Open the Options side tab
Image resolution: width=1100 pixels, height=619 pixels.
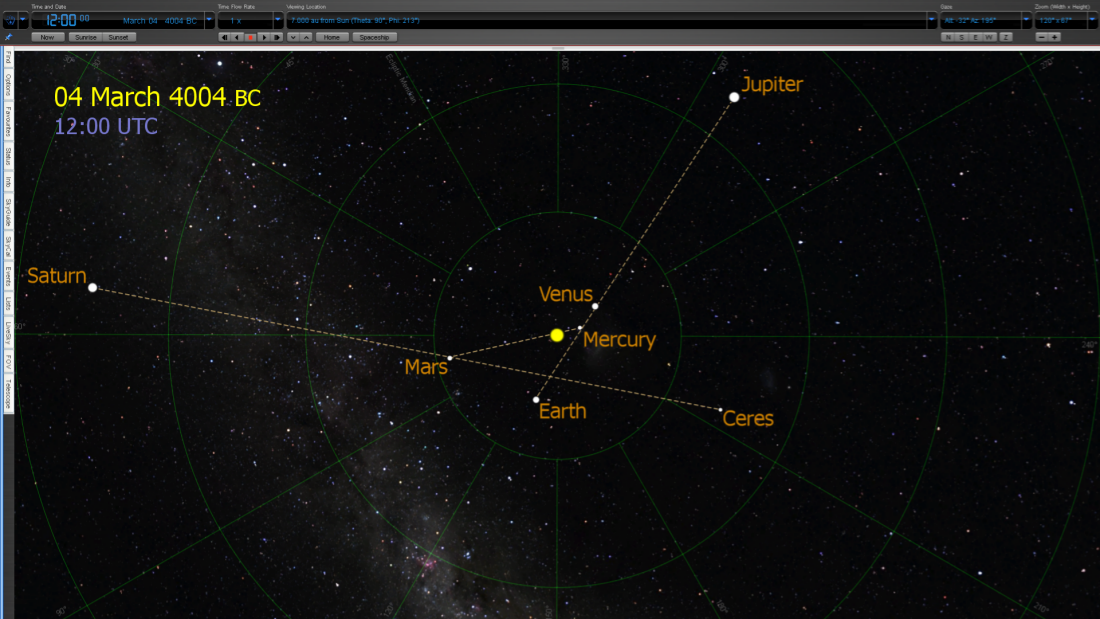pos(8,86)
